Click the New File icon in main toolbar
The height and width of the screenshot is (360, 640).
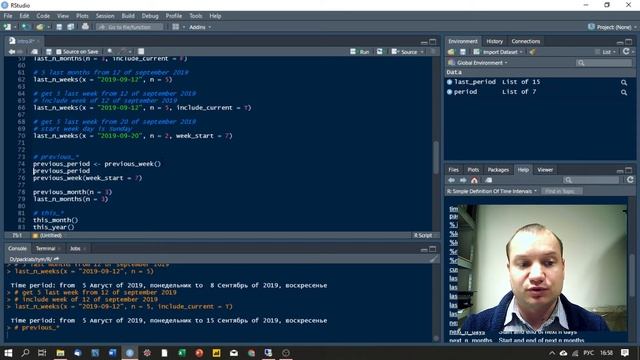pyautogui.click(x=7, y=27)
